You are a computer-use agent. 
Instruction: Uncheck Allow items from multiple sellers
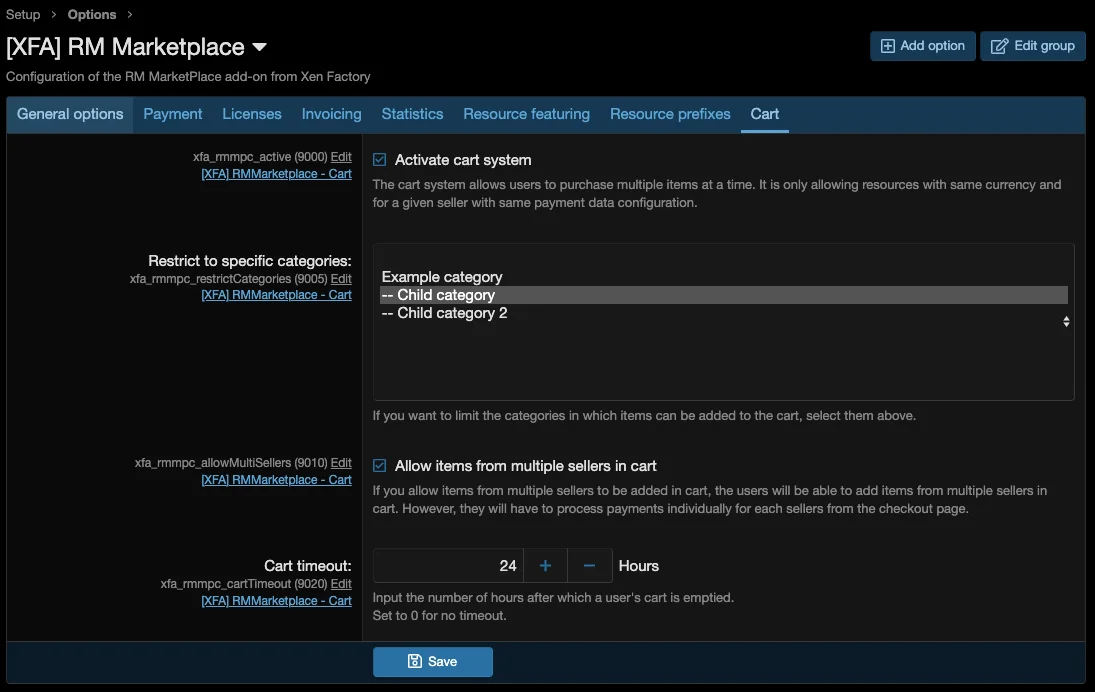(x=380, y=466)
